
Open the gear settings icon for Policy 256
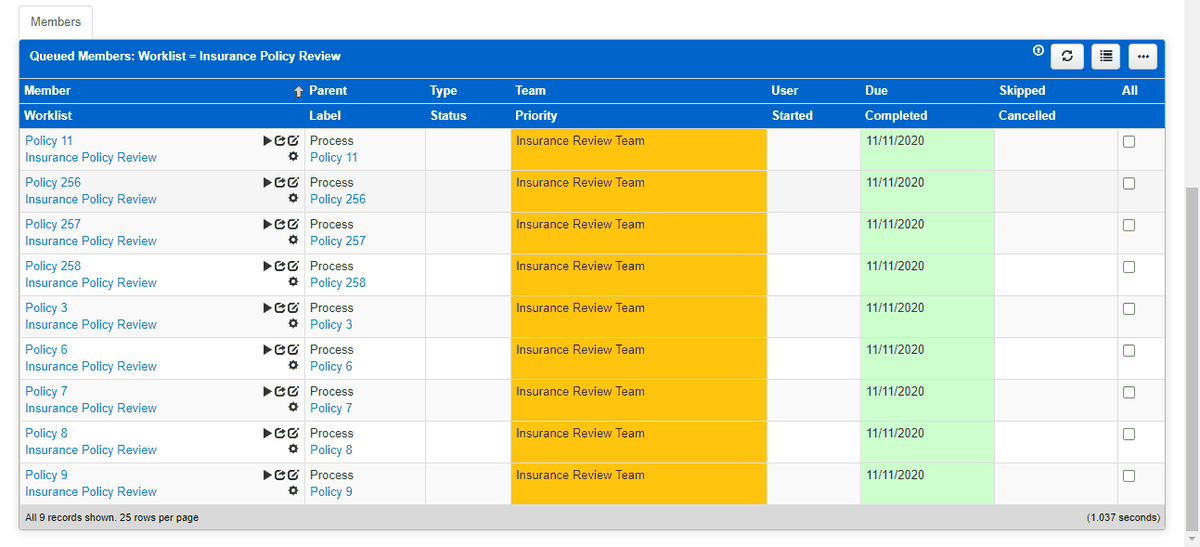pos(293,199)
